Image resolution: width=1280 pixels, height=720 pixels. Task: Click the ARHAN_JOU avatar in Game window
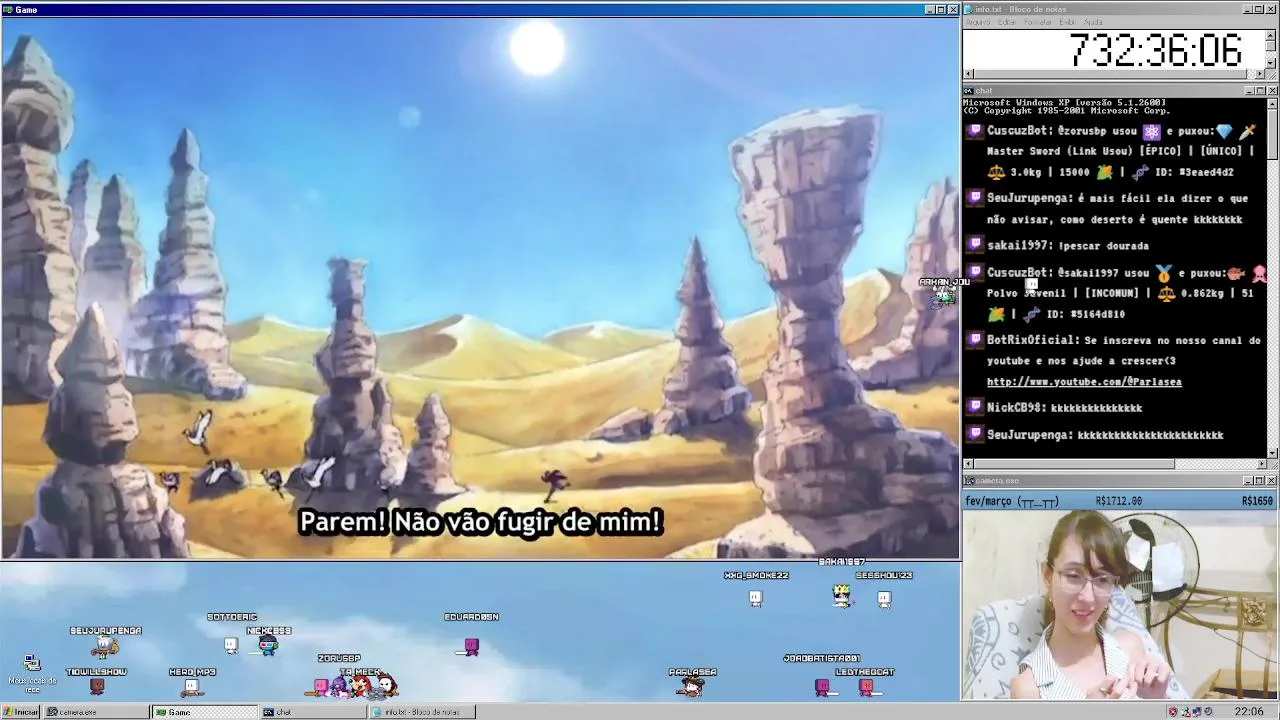coord(944,297)
